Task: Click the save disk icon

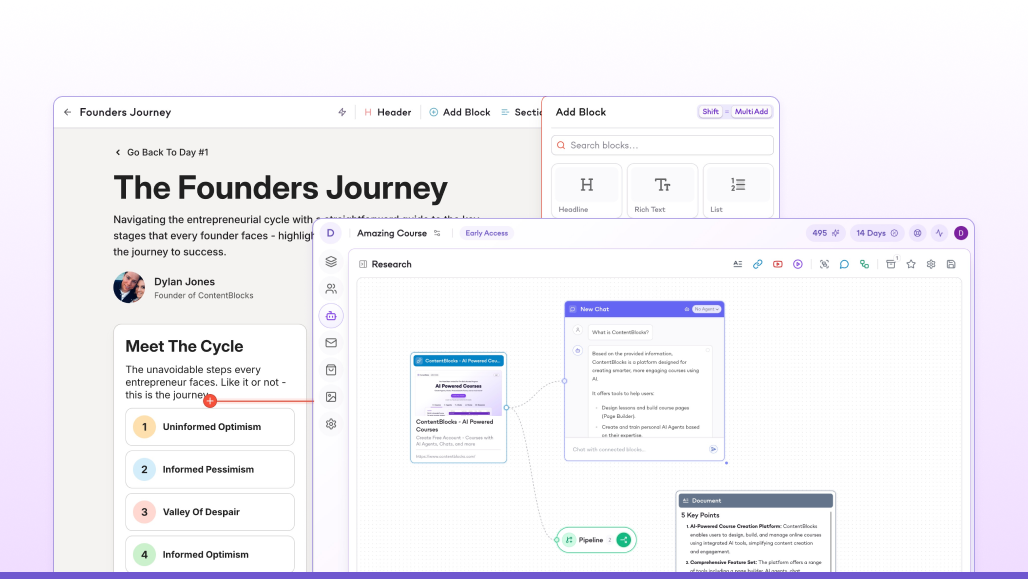Action: tap(951, 264)
